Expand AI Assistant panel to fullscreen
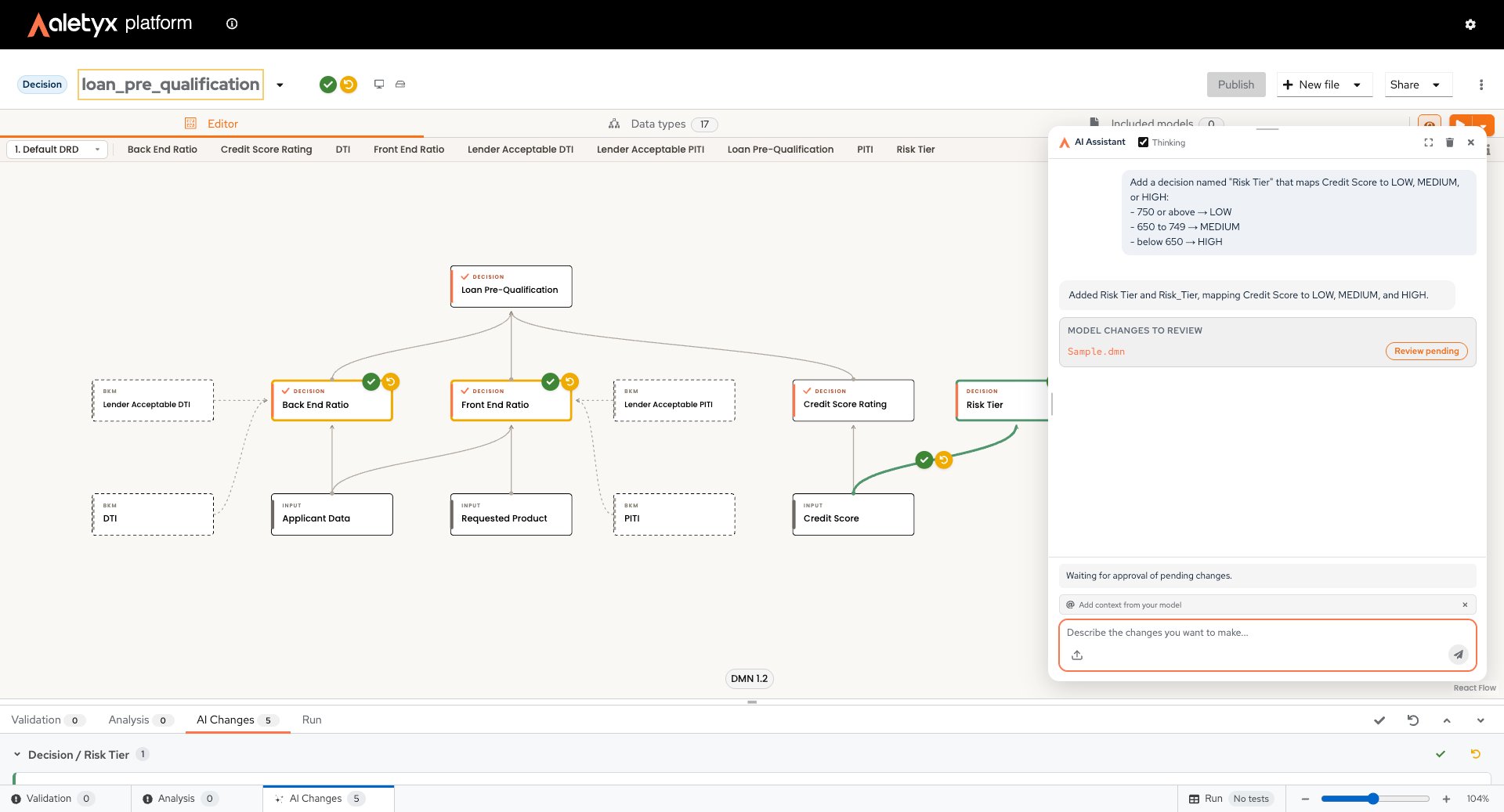The height and width of the screenshot is (812, 1504). tap(1429, 143)
